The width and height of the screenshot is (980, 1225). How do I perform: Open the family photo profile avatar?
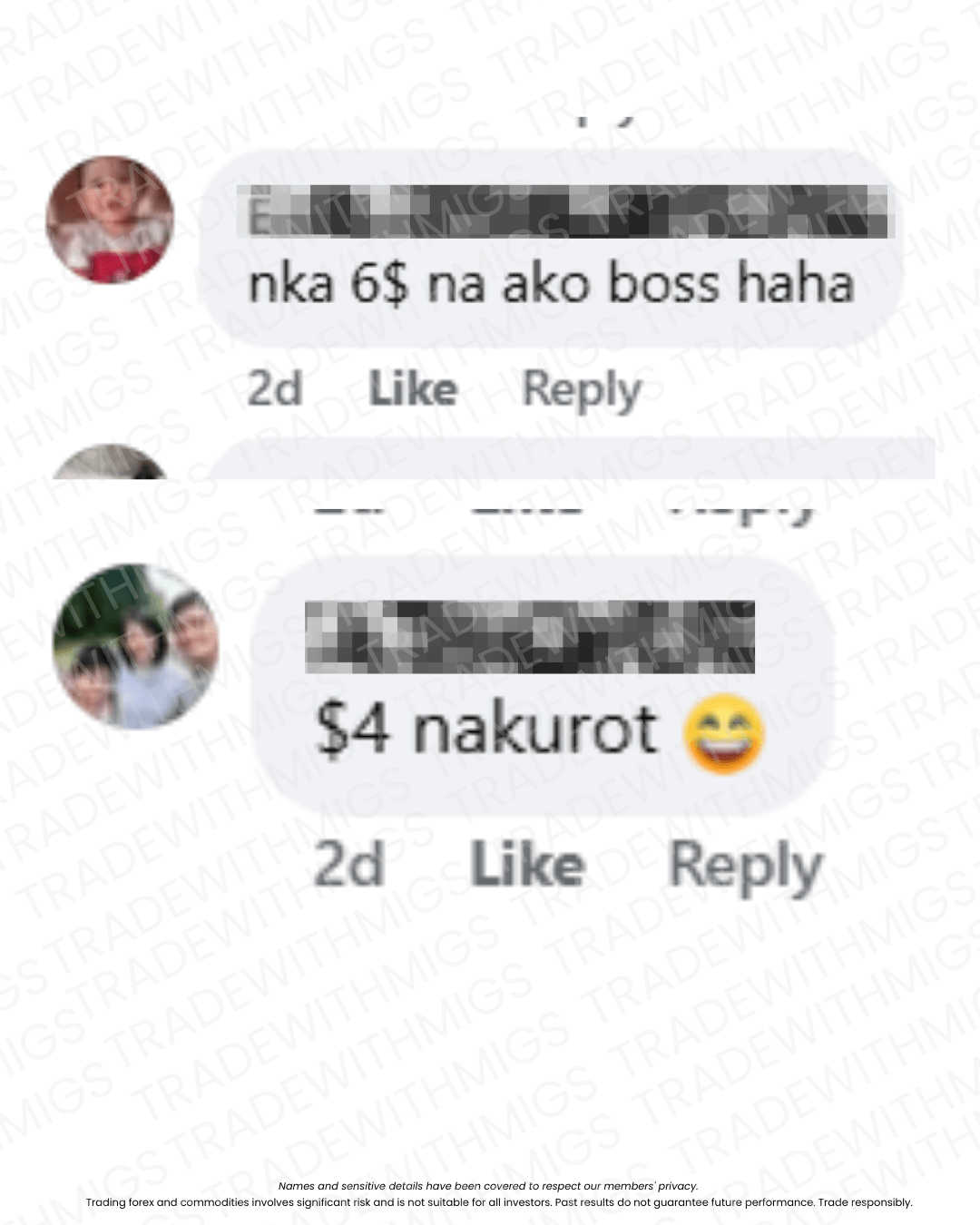(x=136, y=645)
